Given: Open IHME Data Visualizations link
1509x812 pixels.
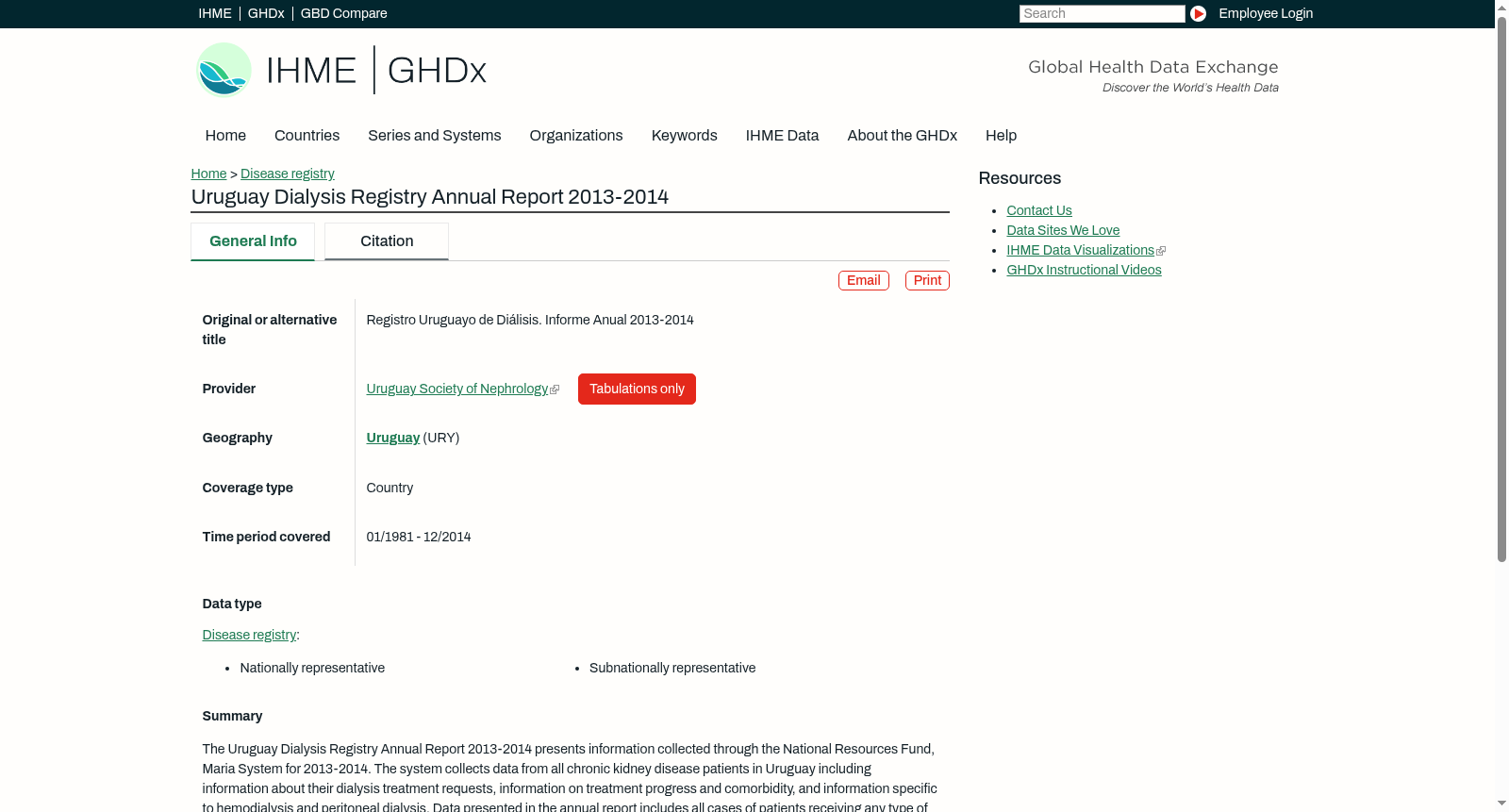Looking at the screenshot, I should click(1080, 250).
